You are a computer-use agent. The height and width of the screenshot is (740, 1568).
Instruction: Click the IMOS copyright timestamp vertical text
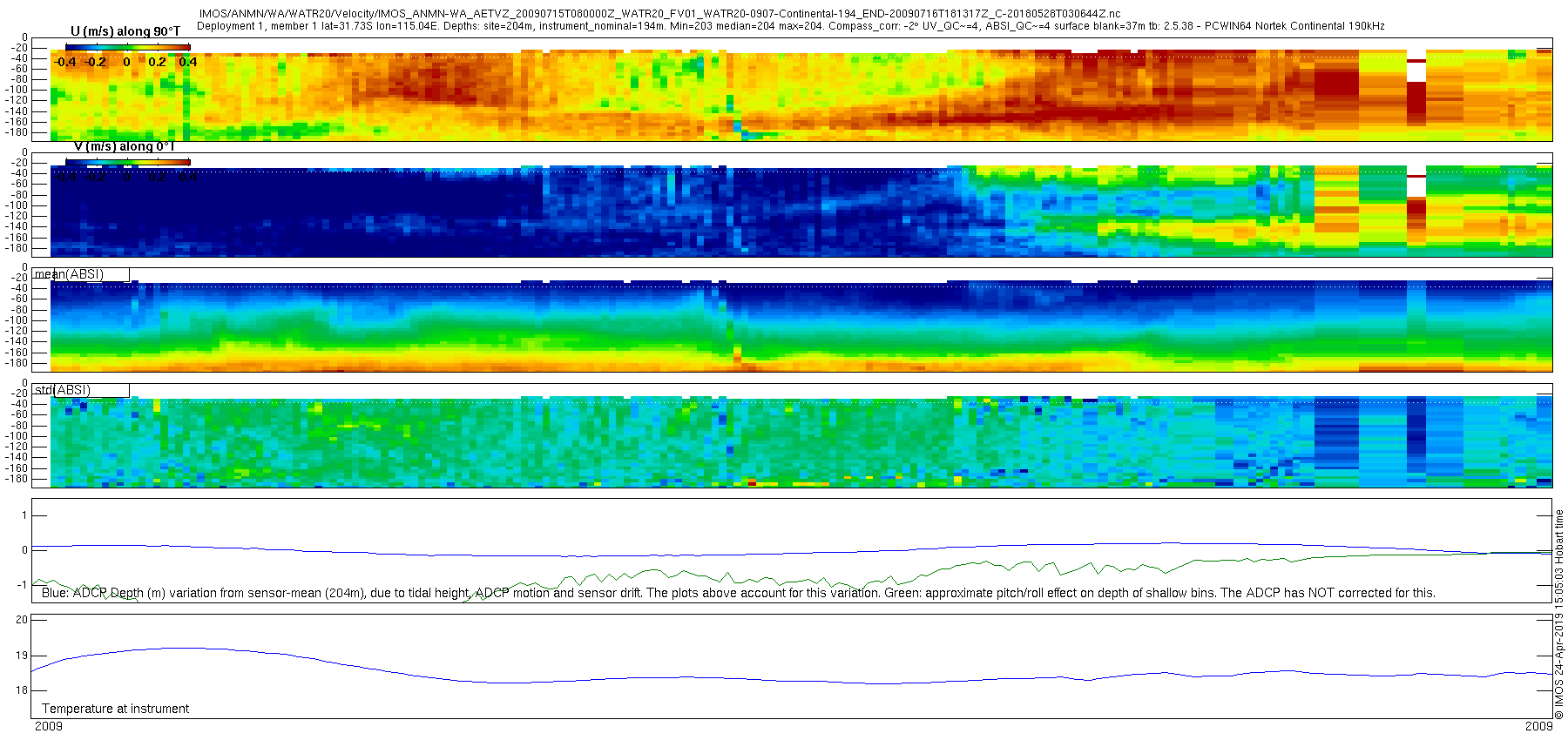1559,615
